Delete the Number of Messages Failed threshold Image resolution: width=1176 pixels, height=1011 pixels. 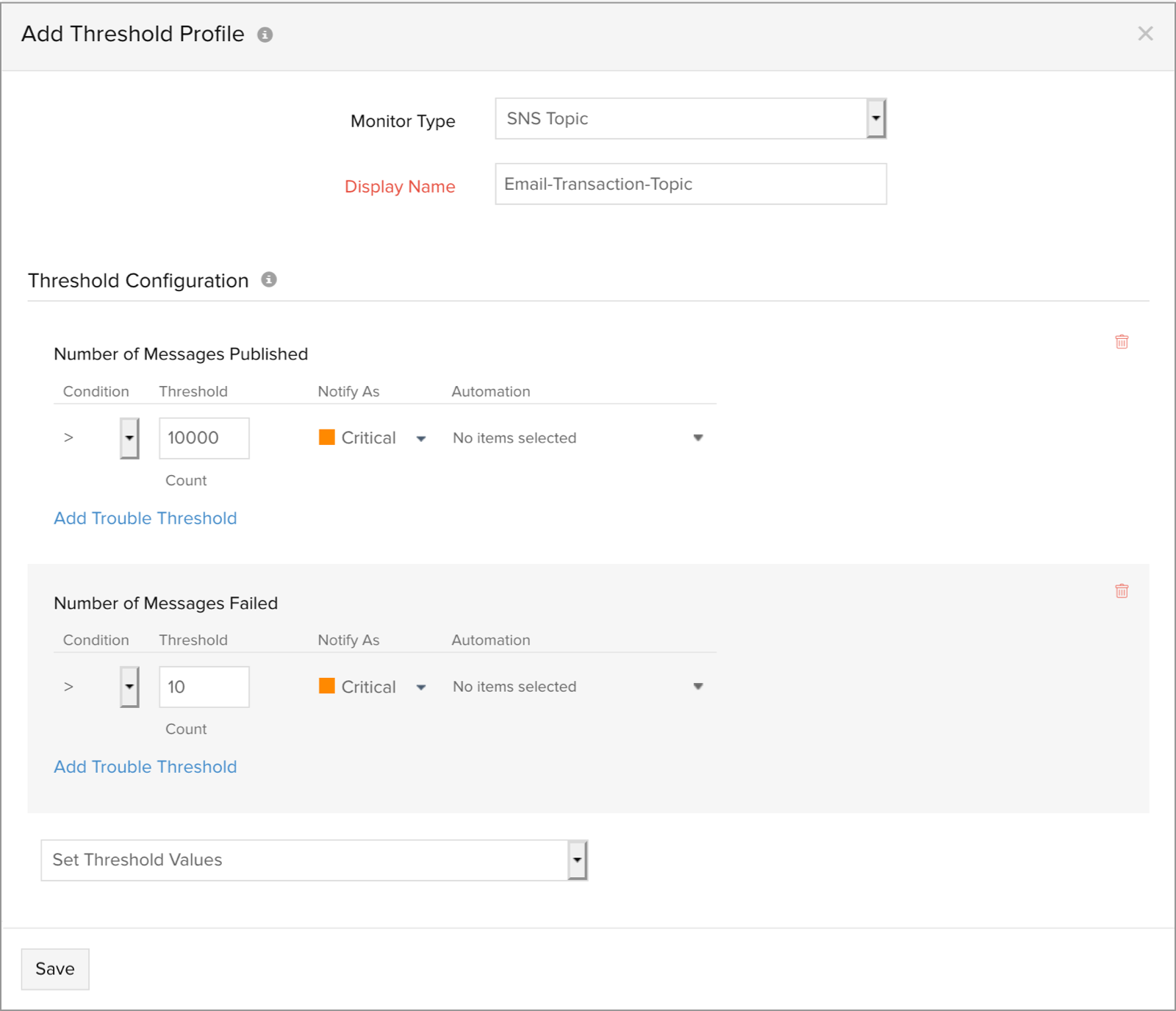(x=1121, y=590)
